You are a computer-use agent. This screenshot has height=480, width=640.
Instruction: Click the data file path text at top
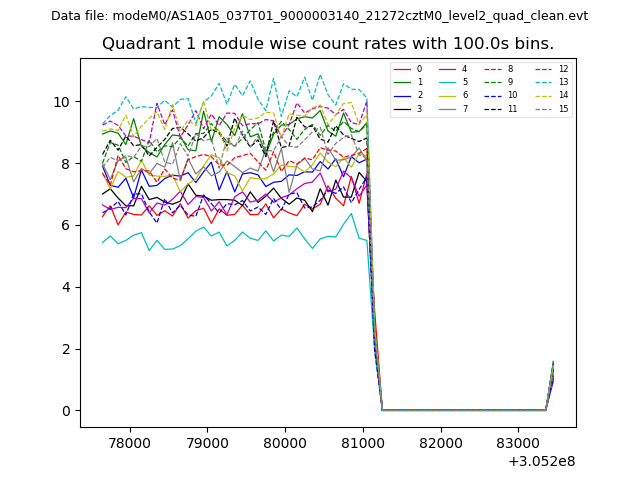click(319, 16)
